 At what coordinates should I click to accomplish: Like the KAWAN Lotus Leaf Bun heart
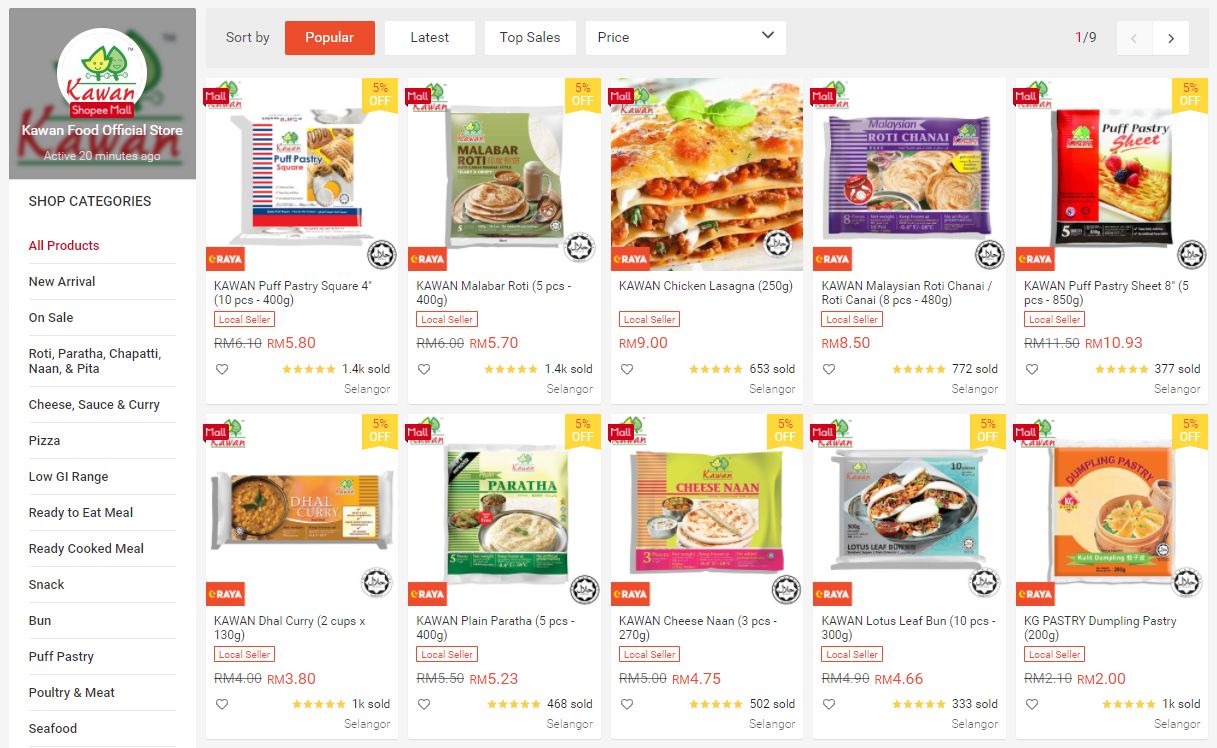[829, 704]
